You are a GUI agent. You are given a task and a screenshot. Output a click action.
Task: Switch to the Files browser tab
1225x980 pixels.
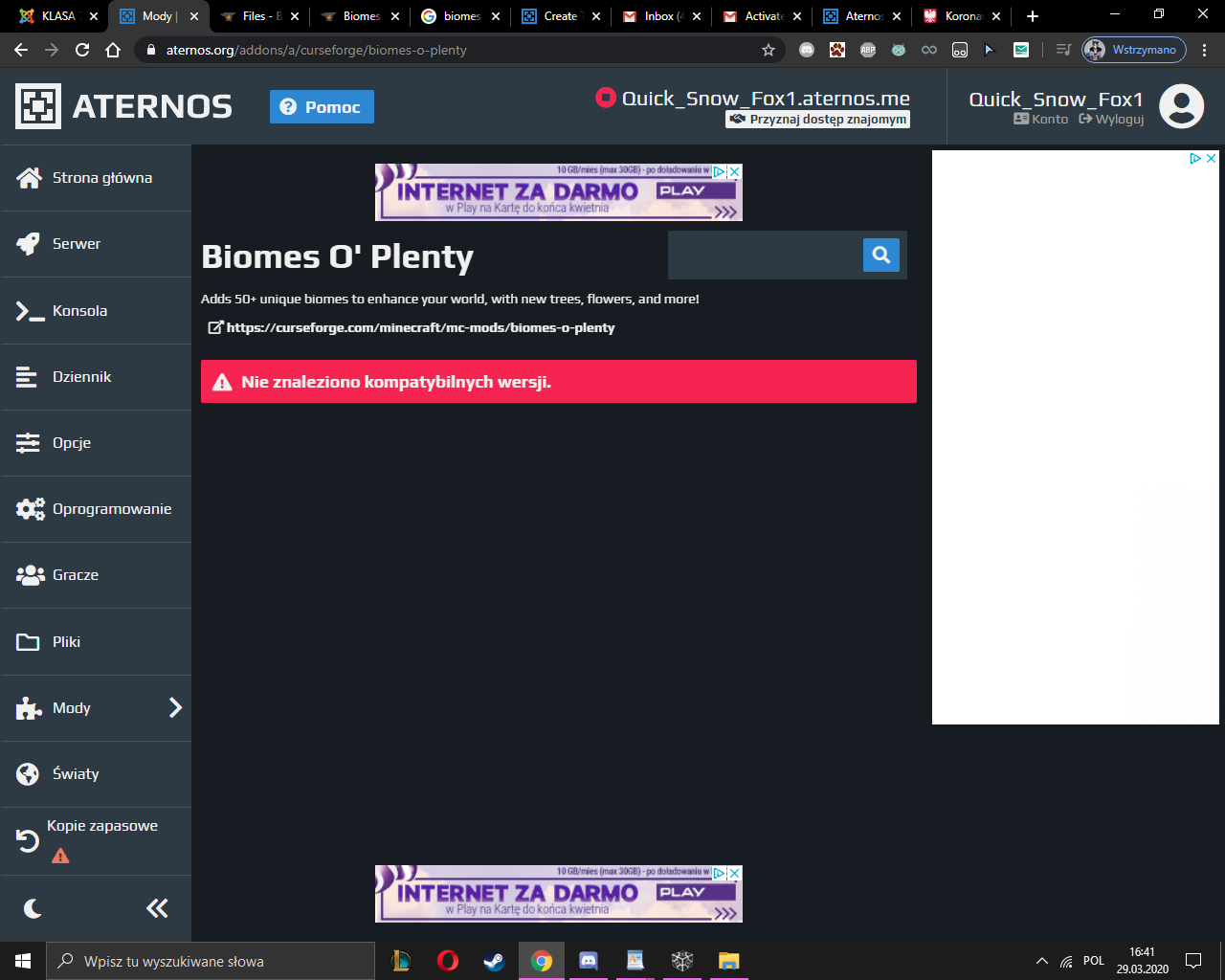(260, 16)
